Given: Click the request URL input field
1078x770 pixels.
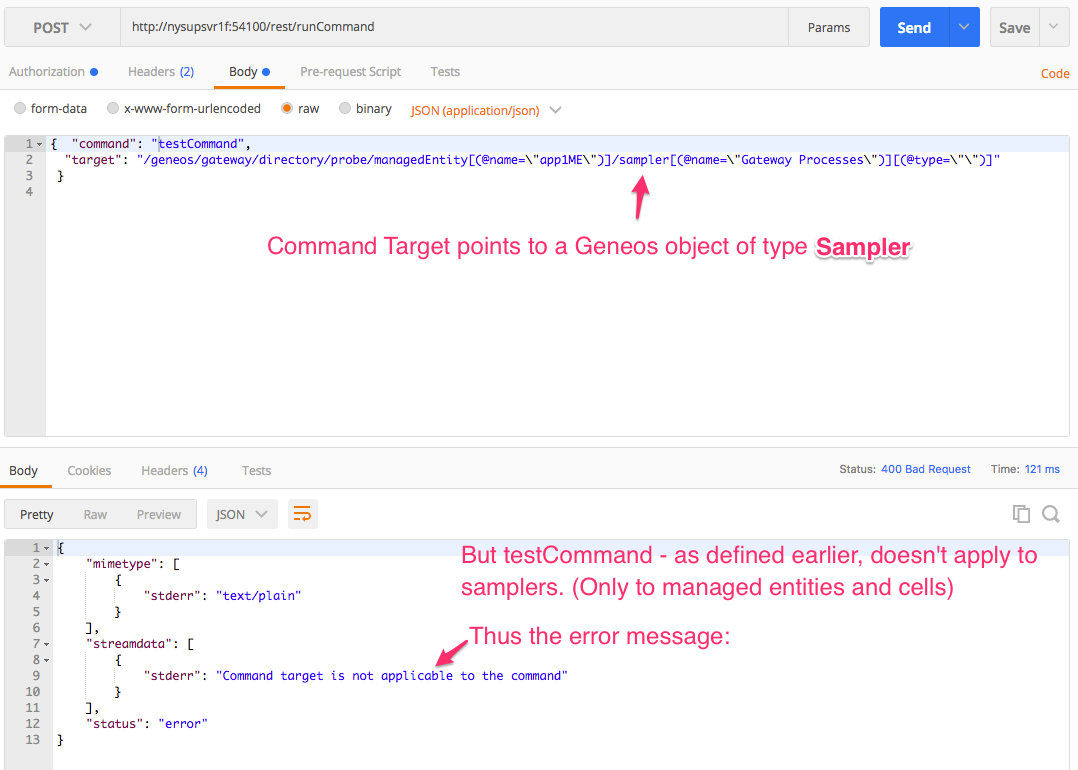Looking at the screenshot, I should 450,28.
